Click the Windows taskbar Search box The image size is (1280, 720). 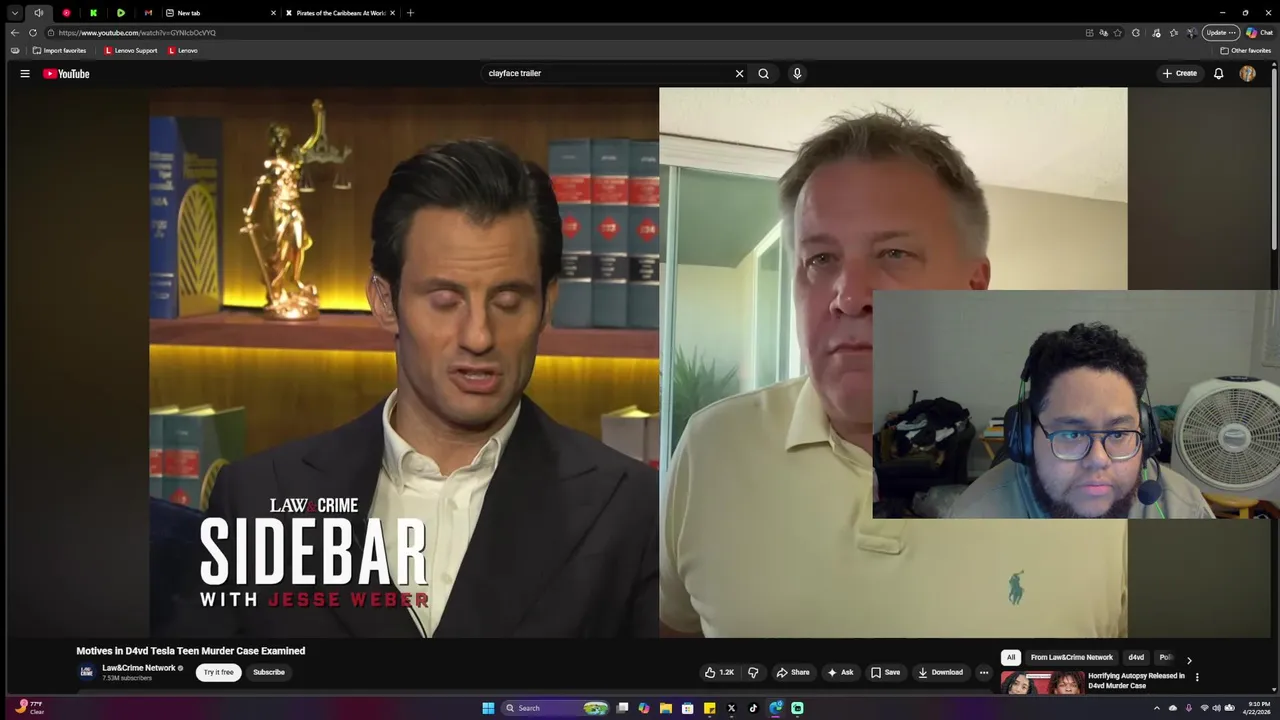[556, 708]
